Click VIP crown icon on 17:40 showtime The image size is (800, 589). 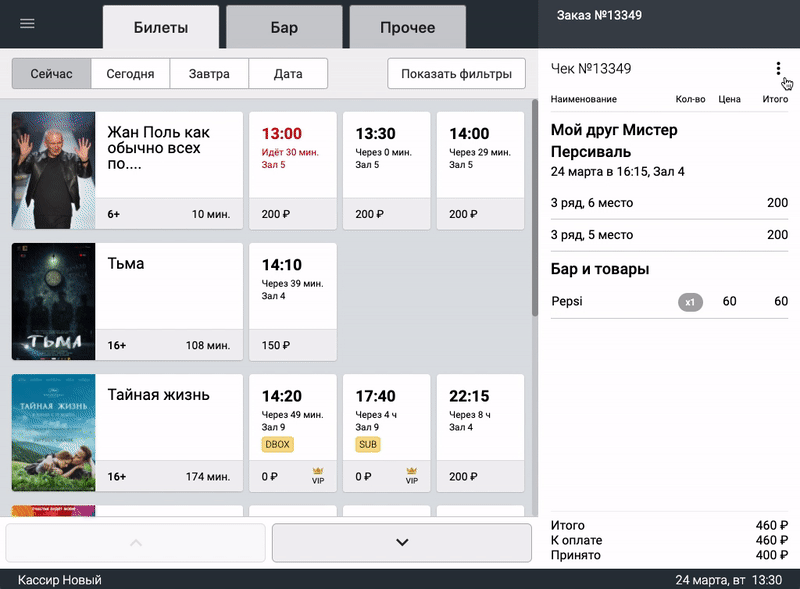412,475
